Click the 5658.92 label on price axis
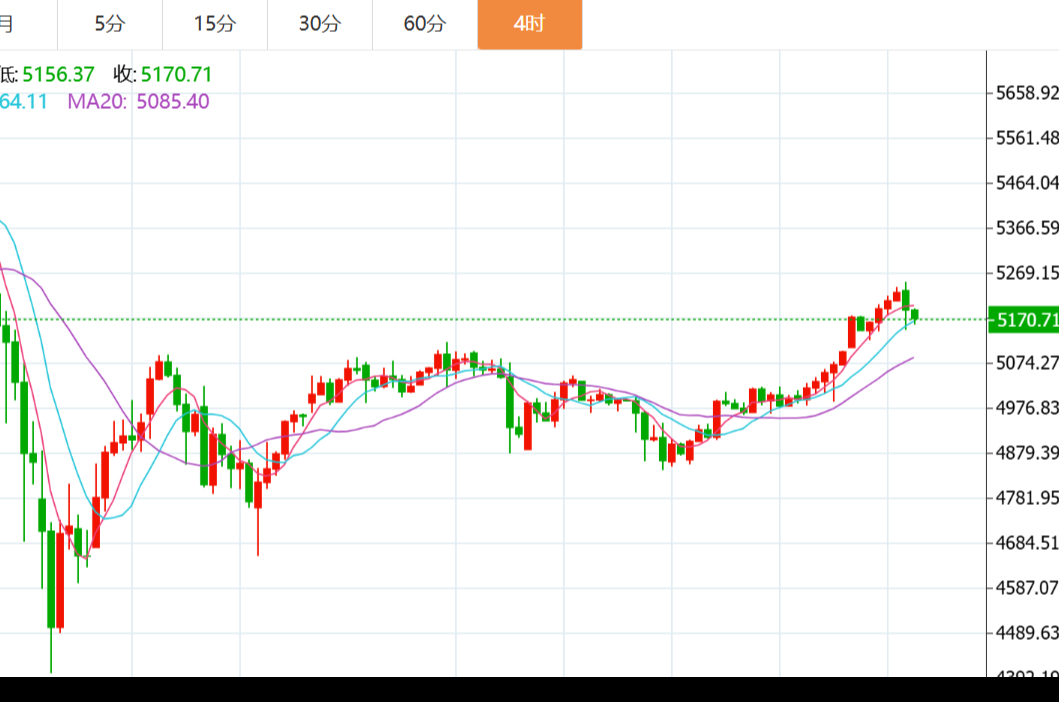Screen dimensions: 1059x702 click(1027, 93)
